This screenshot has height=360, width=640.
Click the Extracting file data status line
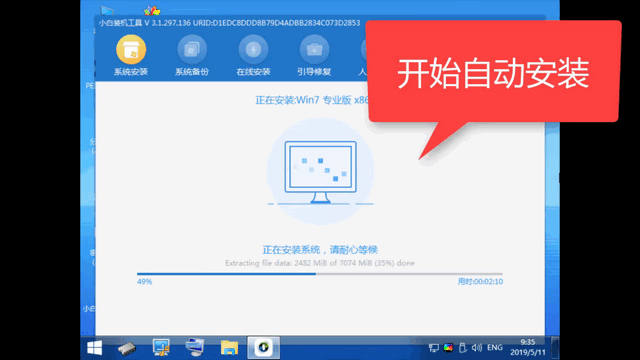pyautogui.click(x=320, y=263)
